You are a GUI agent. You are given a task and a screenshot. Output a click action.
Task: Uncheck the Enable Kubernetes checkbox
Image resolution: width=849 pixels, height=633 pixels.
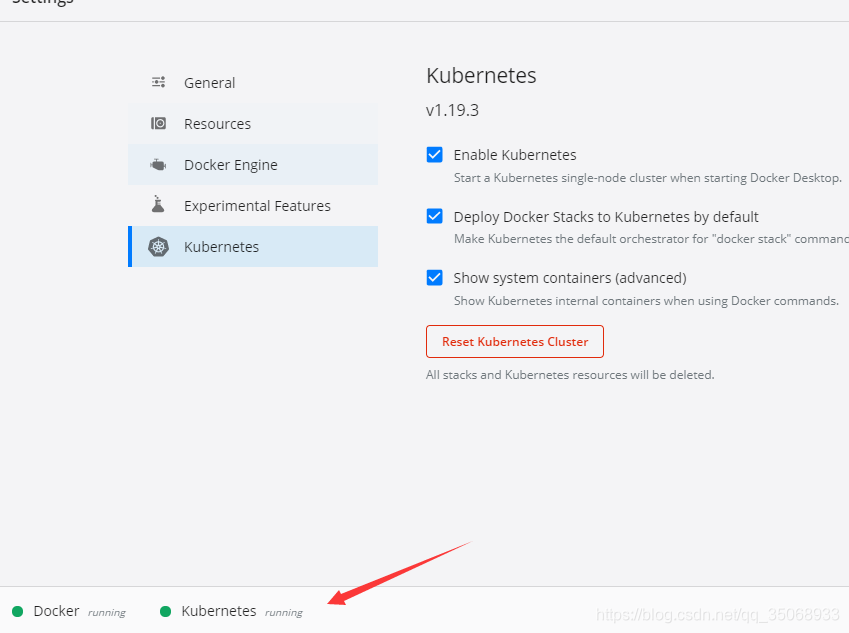pyautogui.click(x=434, y=155)
